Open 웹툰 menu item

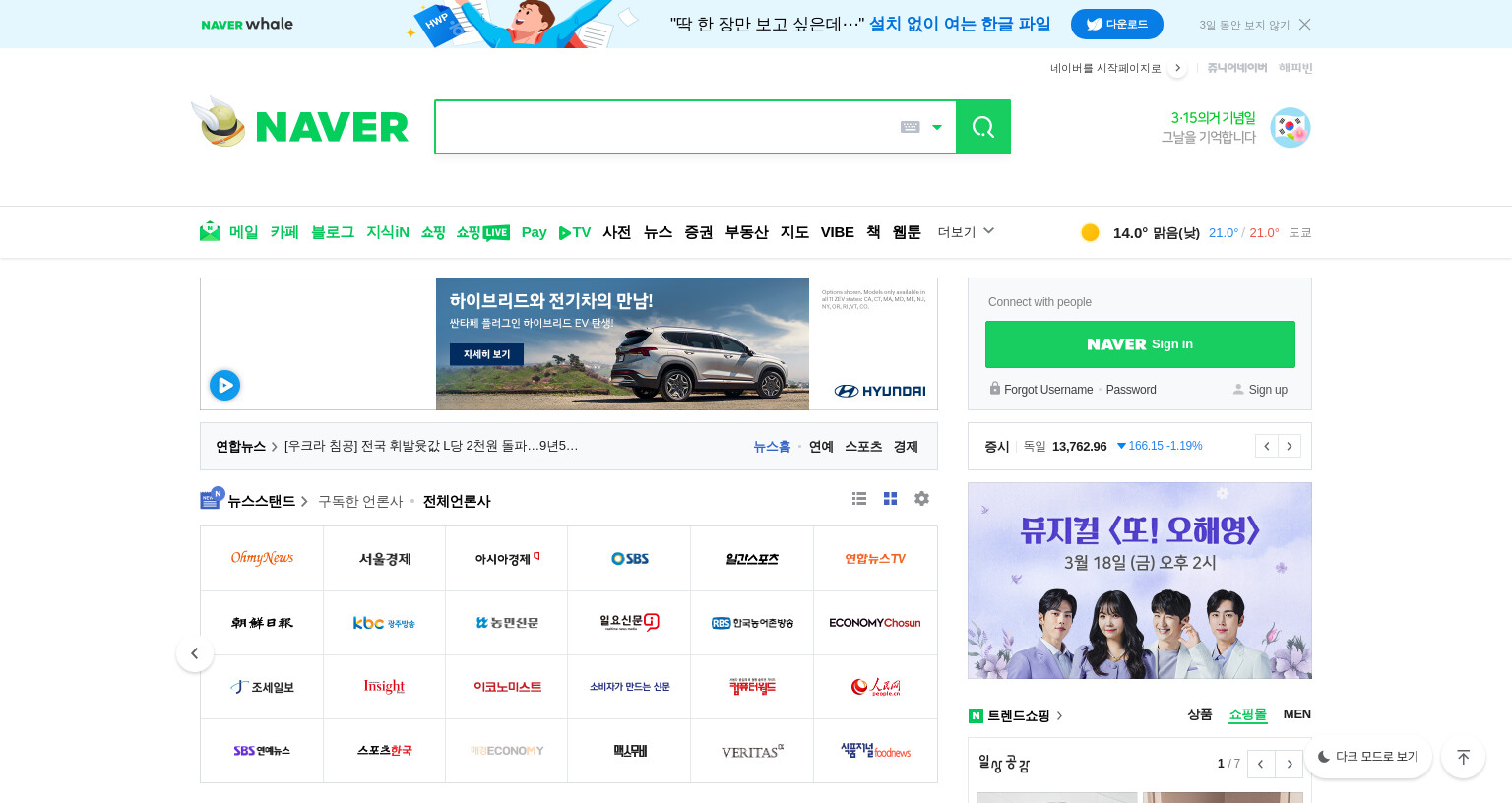(x=907, y=232)
